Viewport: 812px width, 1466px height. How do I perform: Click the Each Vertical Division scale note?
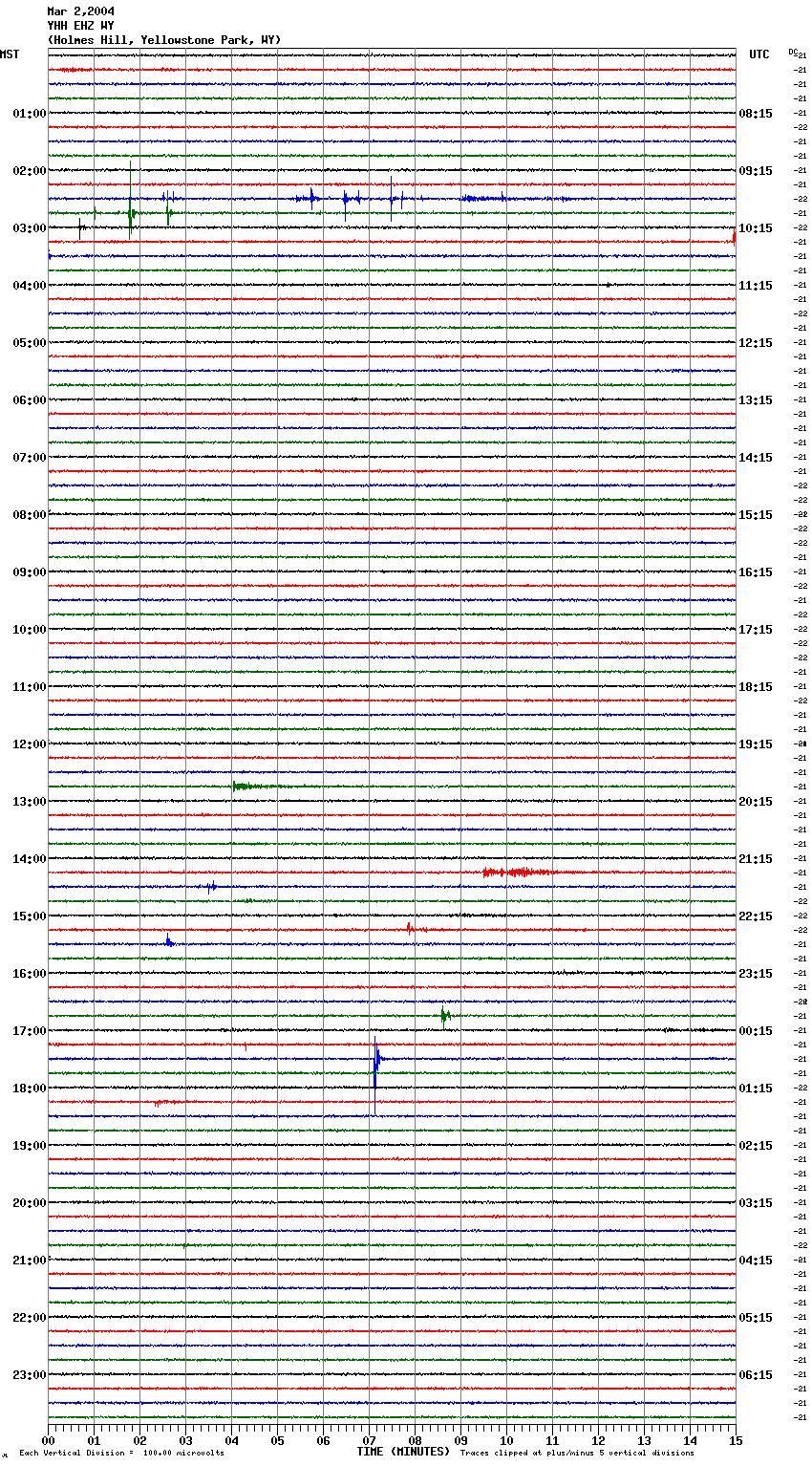pos(121,1453)
